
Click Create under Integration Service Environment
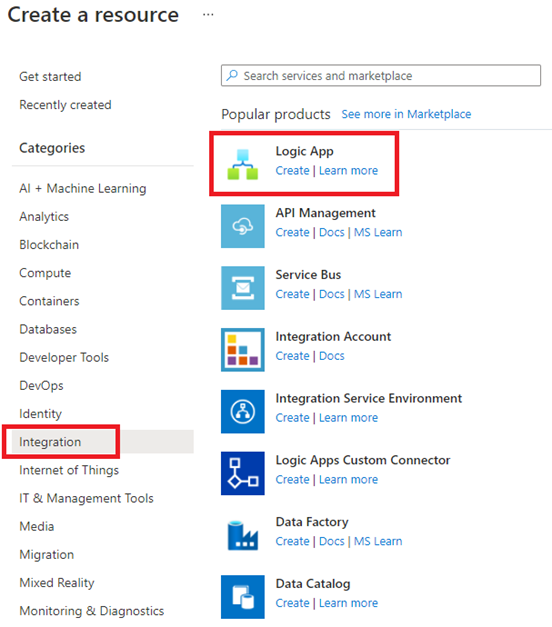click(292, 418)
